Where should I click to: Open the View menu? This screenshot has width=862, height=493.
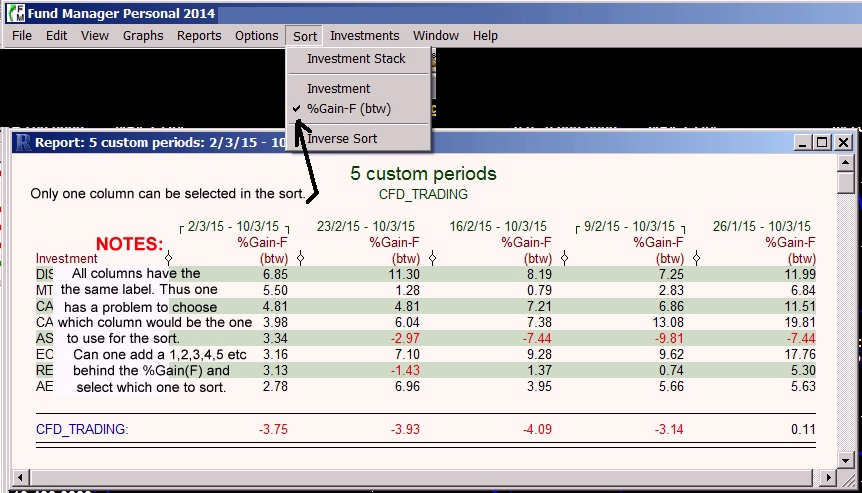pyautogui.click(x=95, y=36)
